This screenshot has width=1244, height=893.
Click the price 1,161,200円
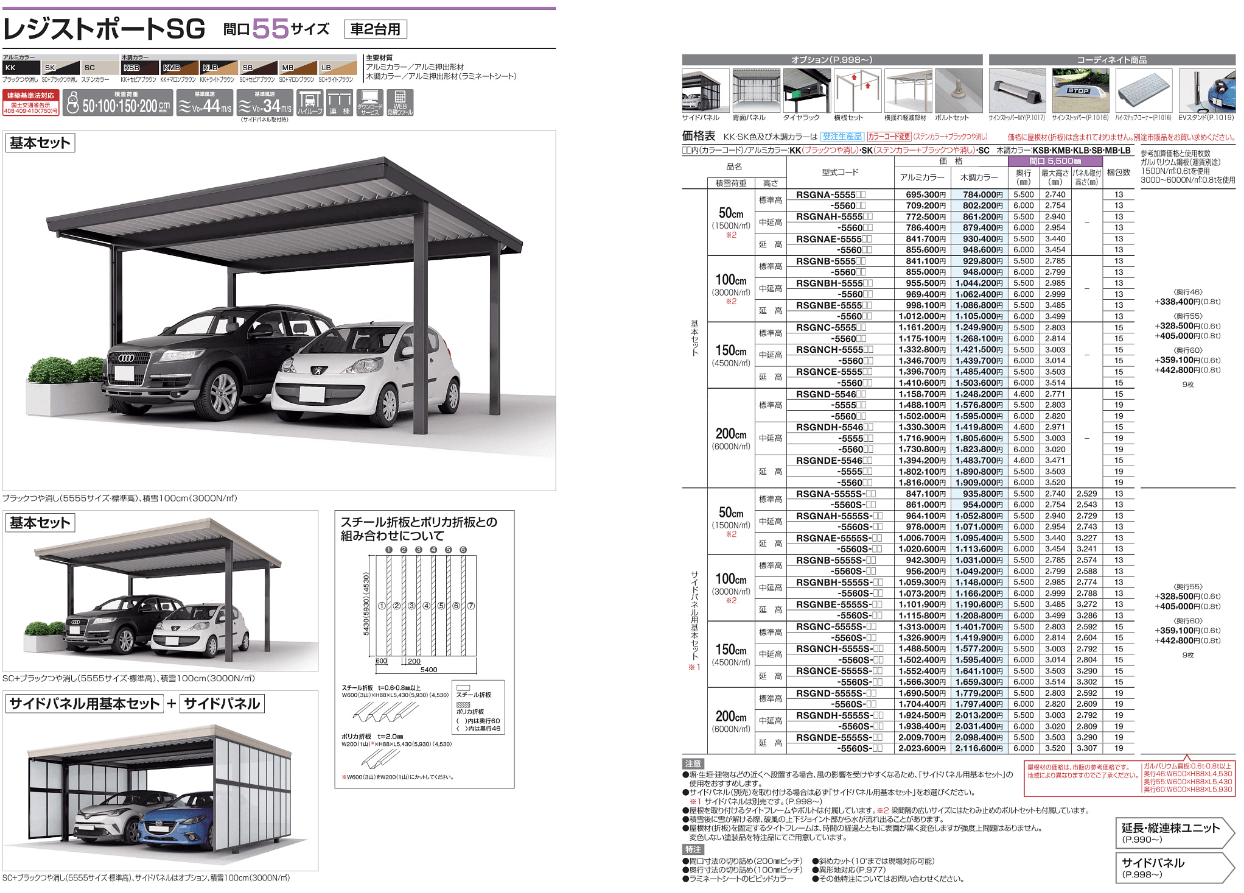[x=922, y=328]
